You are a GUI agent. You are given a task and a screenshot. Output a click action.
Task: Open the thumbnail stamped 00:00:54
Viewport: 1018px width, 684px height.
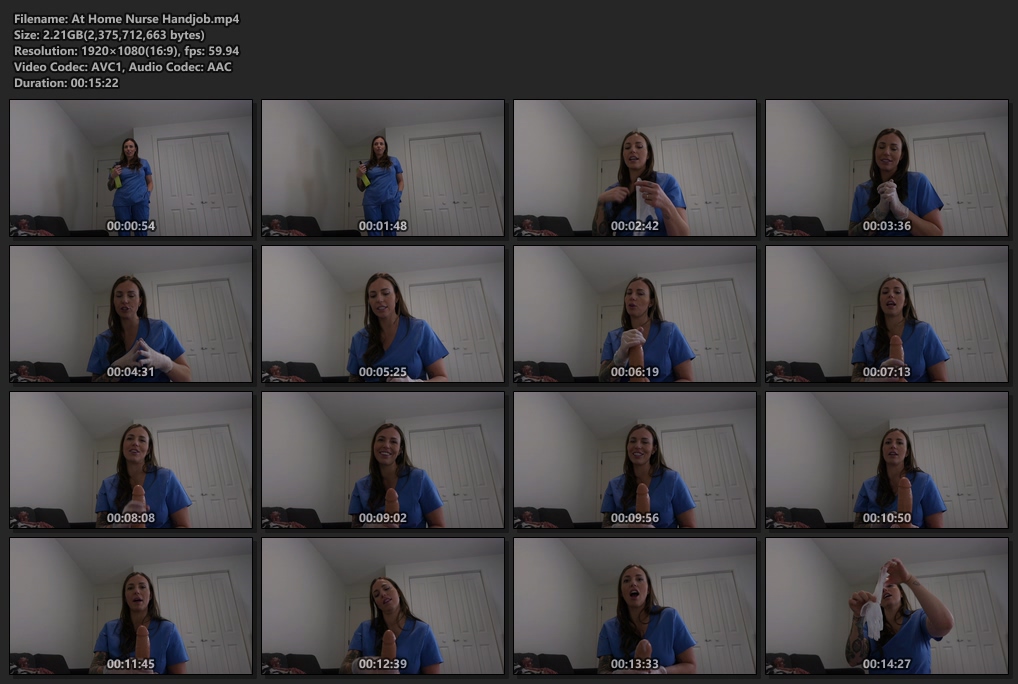(131, 168)
